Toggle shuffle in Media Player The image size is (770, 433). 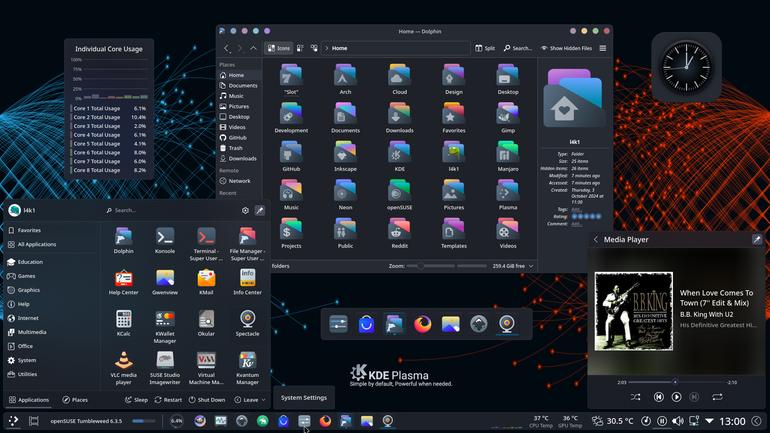[x=635, y=397]
